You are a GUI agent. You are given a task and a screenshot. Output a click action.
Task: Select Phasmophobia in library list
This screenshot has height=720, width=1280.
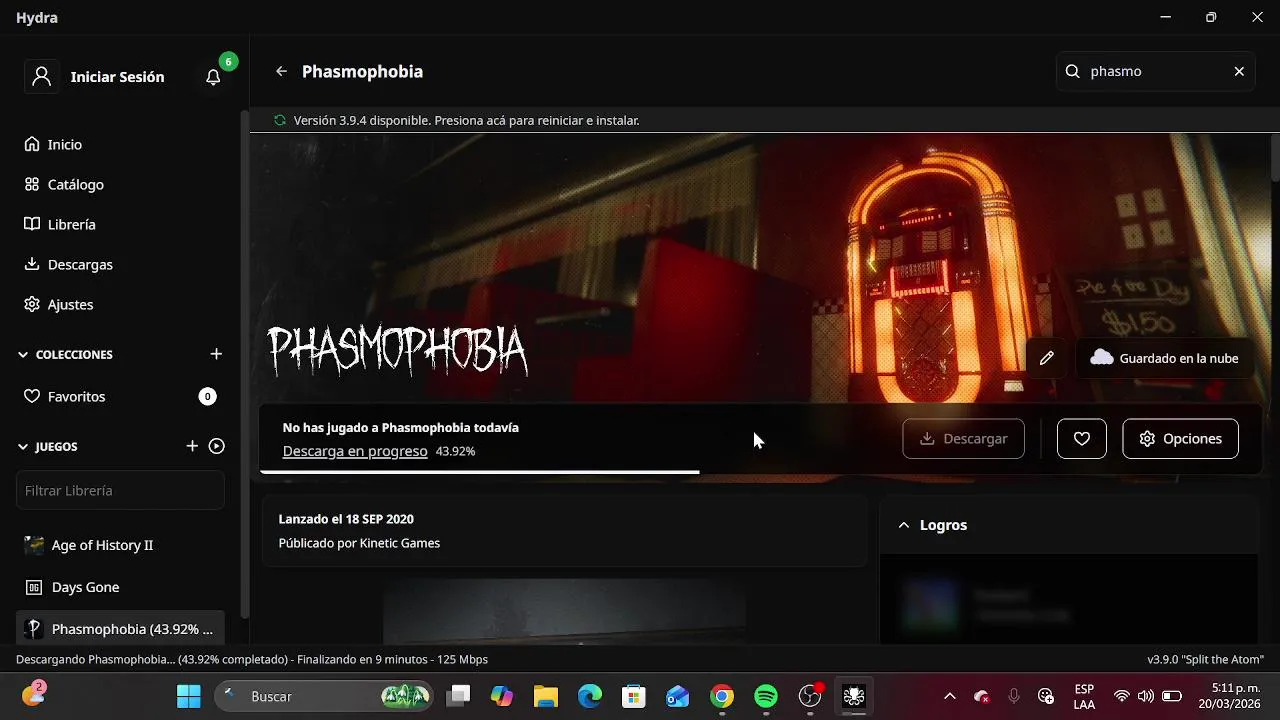pos(120,629)
